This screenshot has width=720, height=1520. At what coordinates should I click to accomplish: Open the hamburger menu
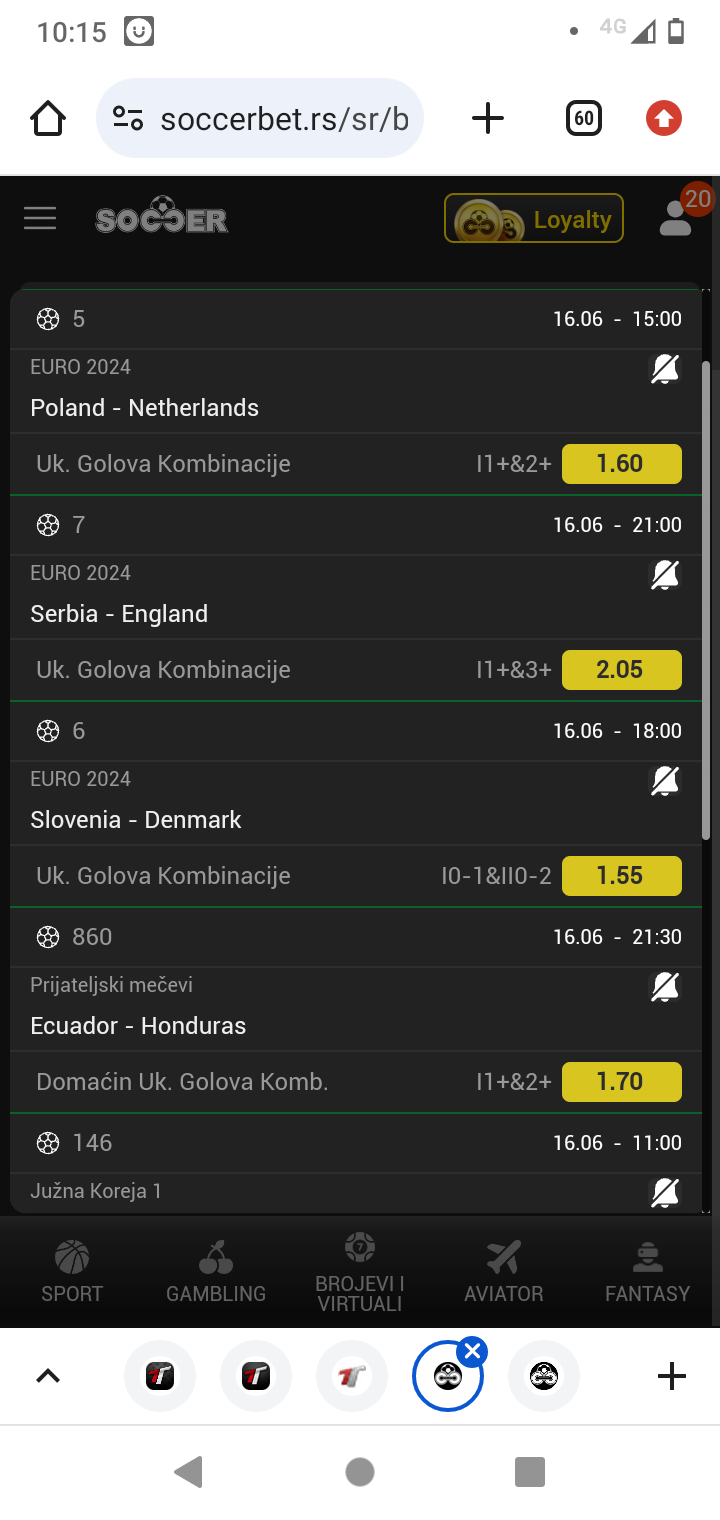[40, 218]
